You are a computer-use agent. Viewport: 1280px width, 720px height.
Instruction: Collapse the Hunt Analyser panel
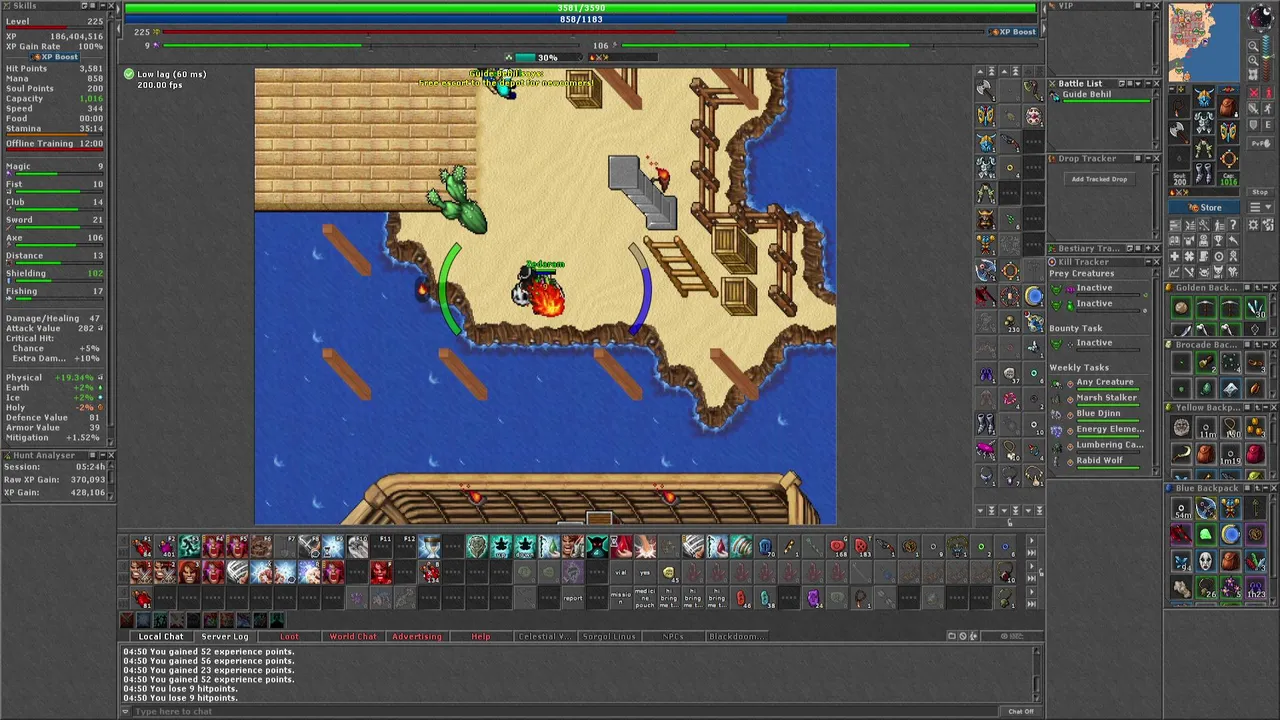[x=103, y=455]
